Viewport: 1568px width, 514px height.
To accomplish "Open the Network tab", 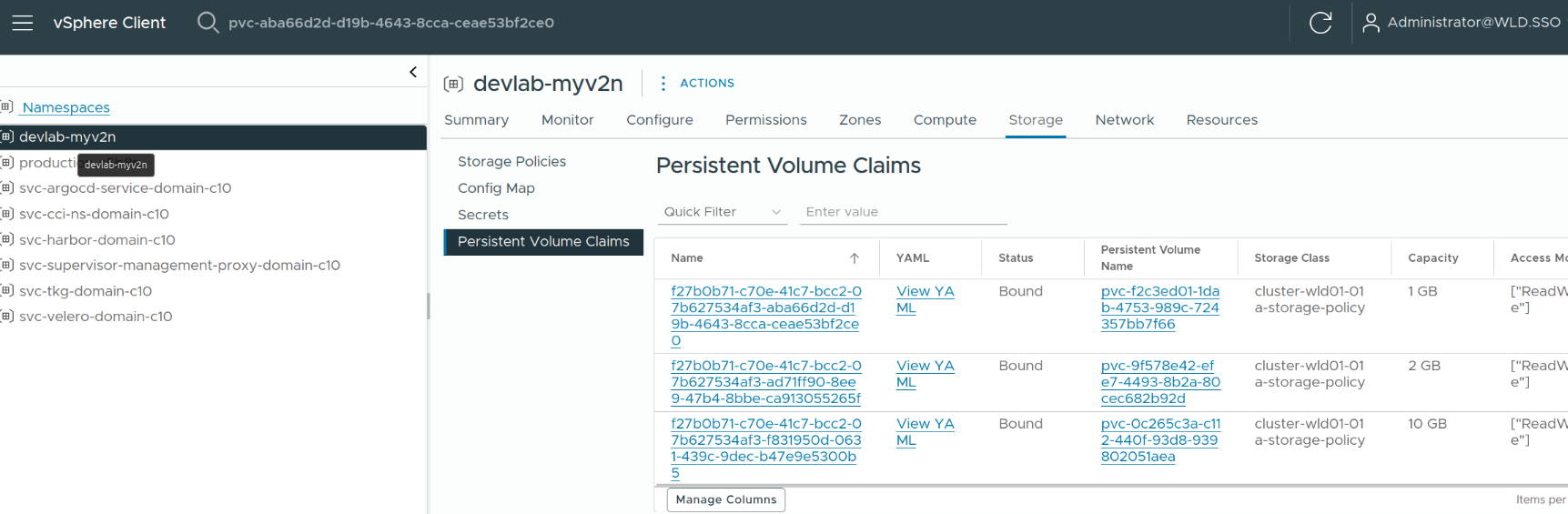I will pyautogui.click(x=1124, y=120).
